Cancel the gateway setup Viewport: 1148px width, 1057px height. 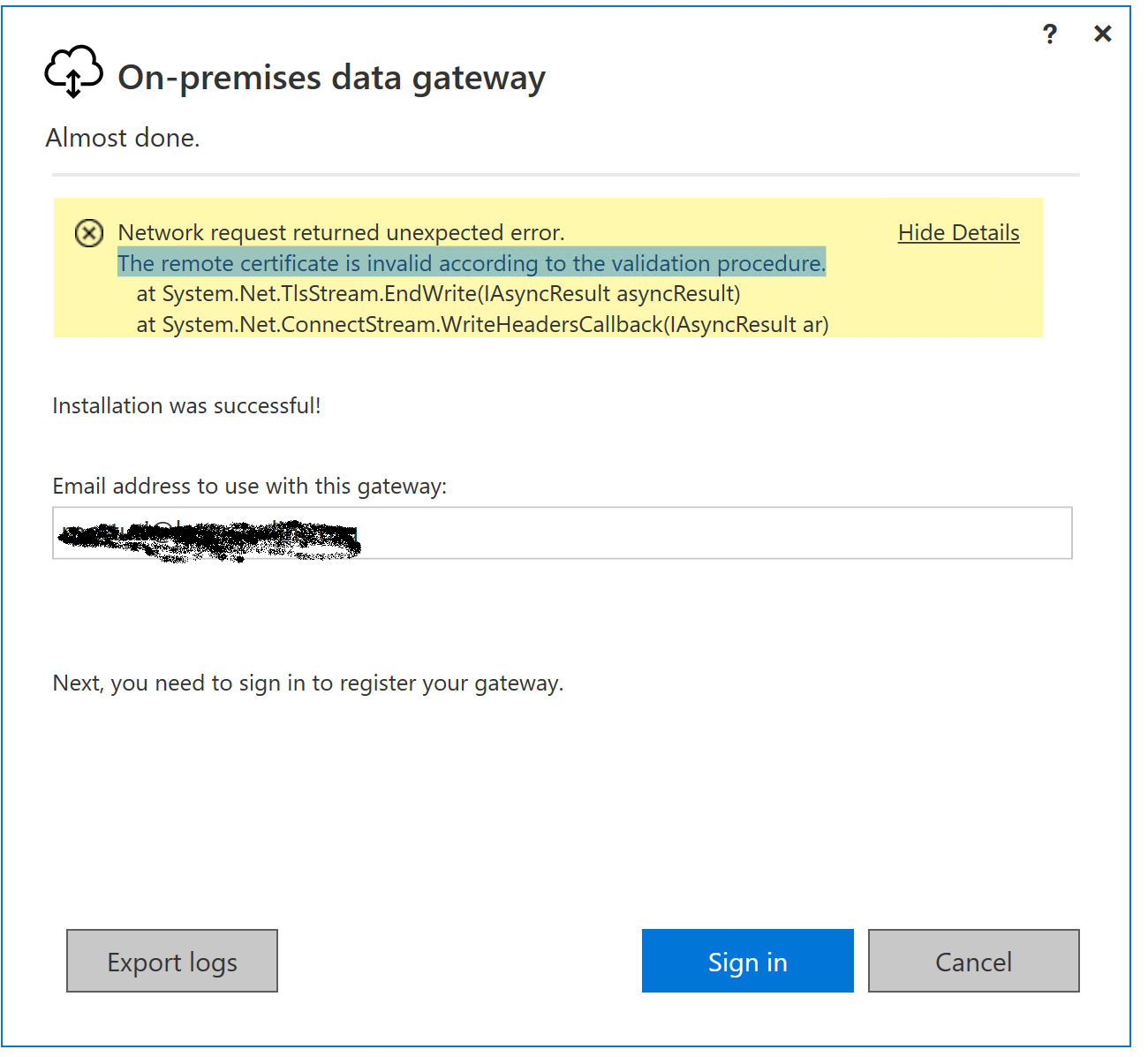click(x=973, y=961)
